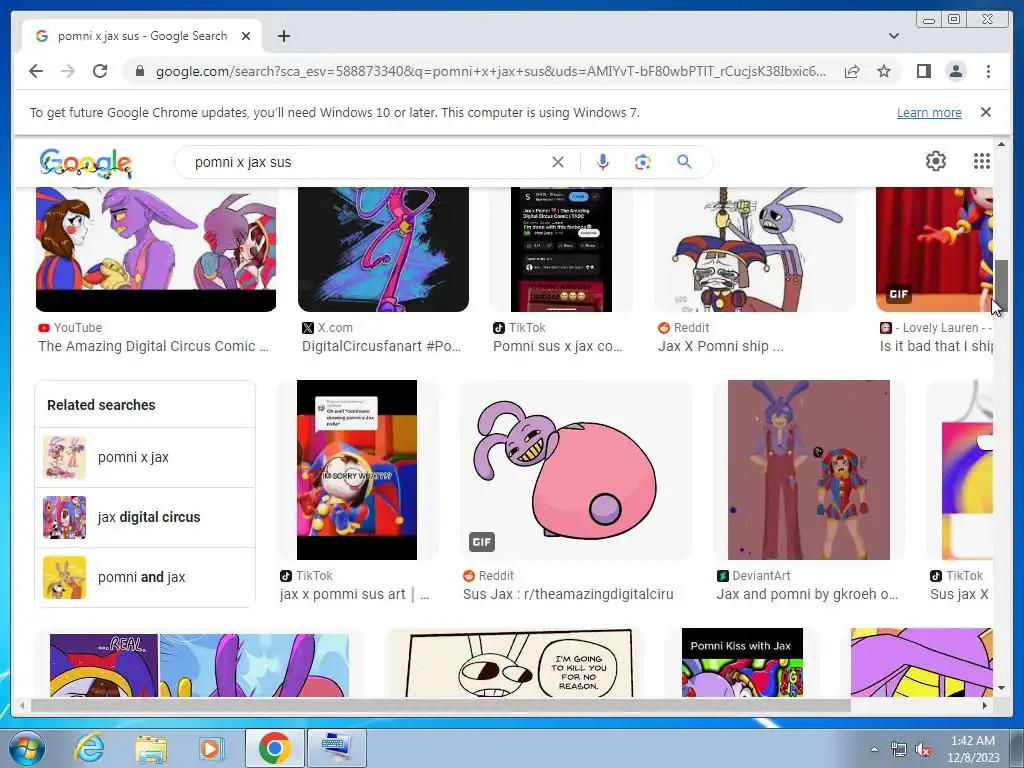Switch to Chrome in the taskbar
The width and height of the screenshot is (1024, 768).
point(274,748)
